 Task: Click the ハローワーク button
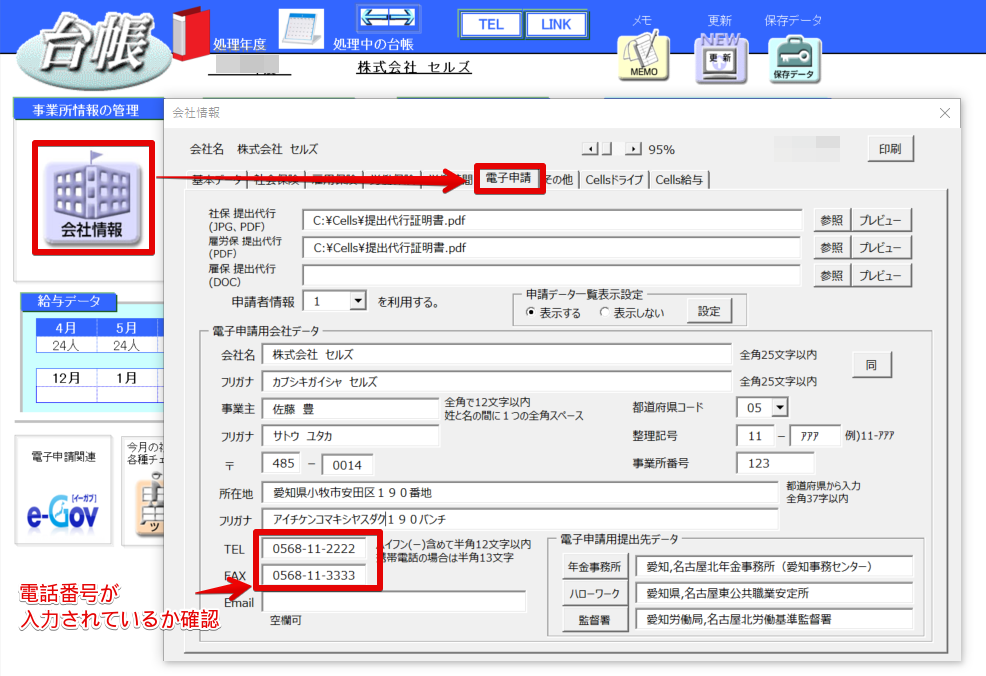[x=594, y=593]
